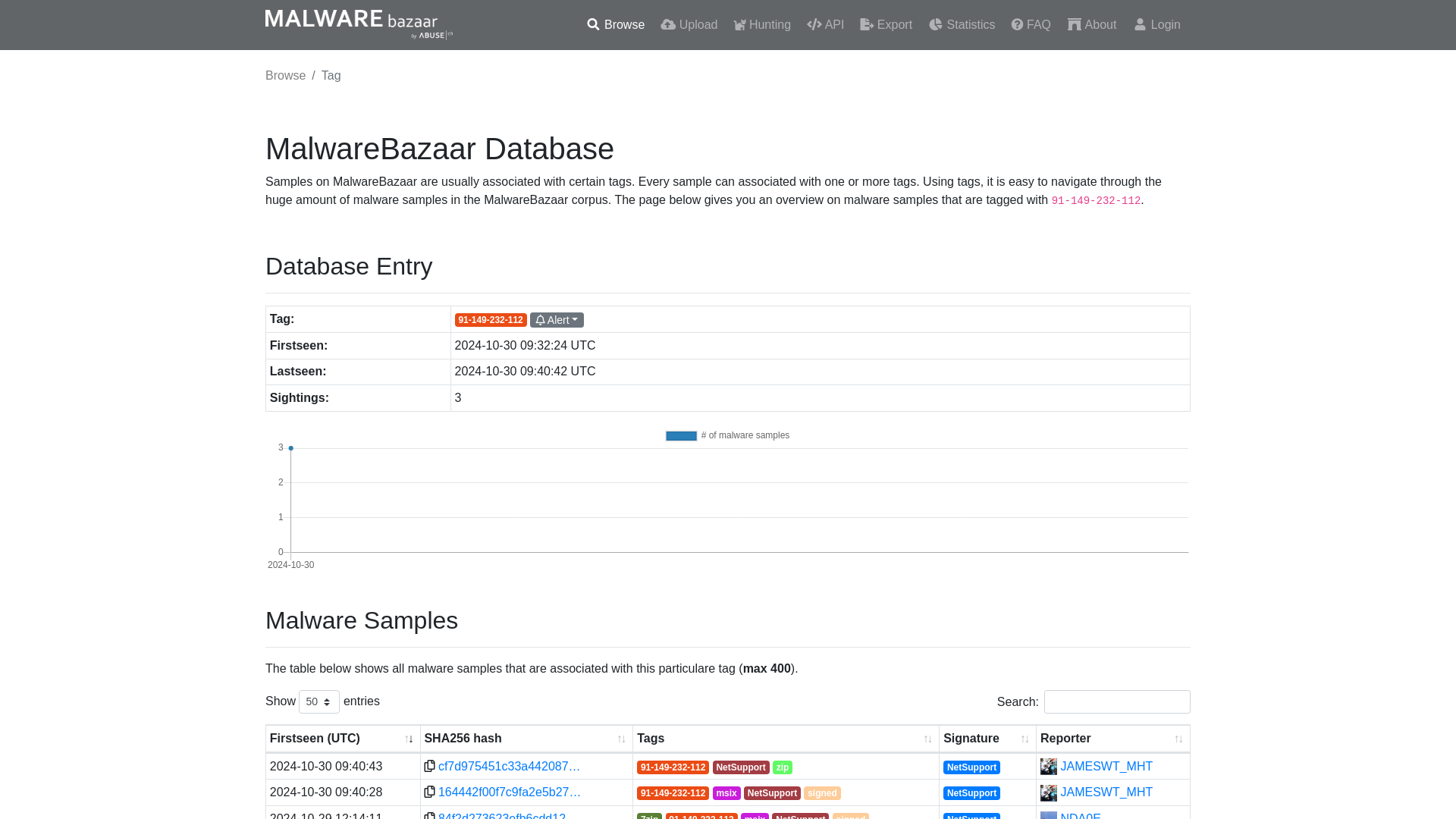The height and width of the screenshot is (819, 1456).
Task: Focus the Search input field
Action: tap(1117, 701)
